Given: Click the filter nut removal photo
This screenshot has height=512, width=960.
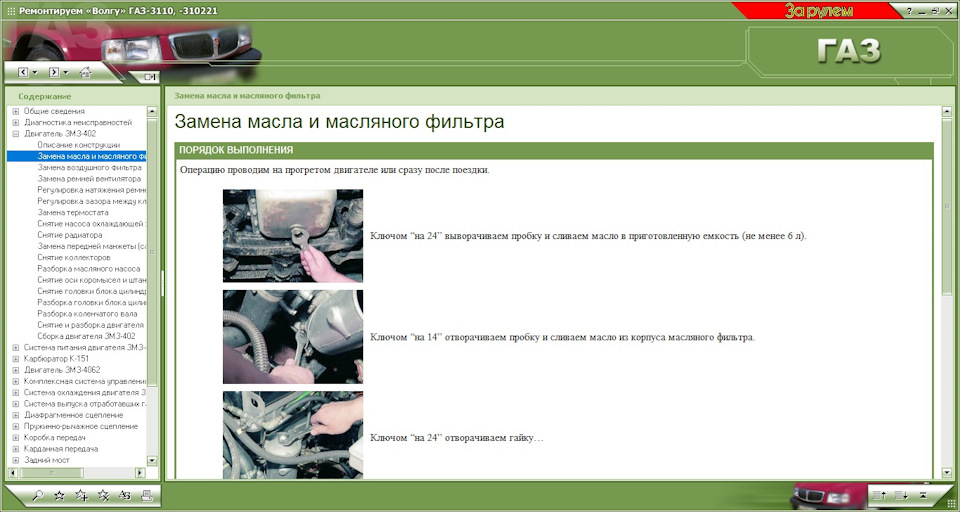Looking at the screenshot, I should pos(293,435).
